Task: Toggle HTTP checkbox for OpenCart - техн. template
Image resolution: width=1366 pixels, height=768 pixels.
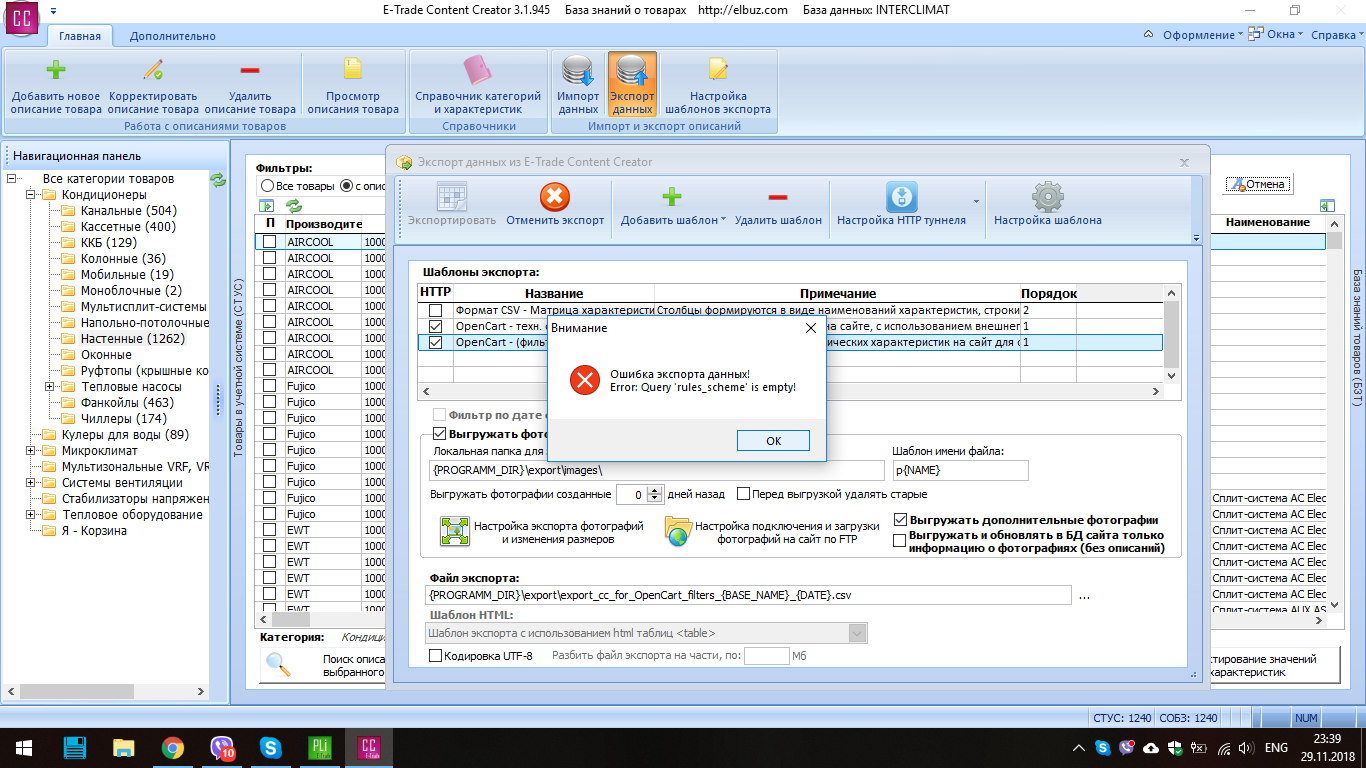Action: click(x=435, y=326)
